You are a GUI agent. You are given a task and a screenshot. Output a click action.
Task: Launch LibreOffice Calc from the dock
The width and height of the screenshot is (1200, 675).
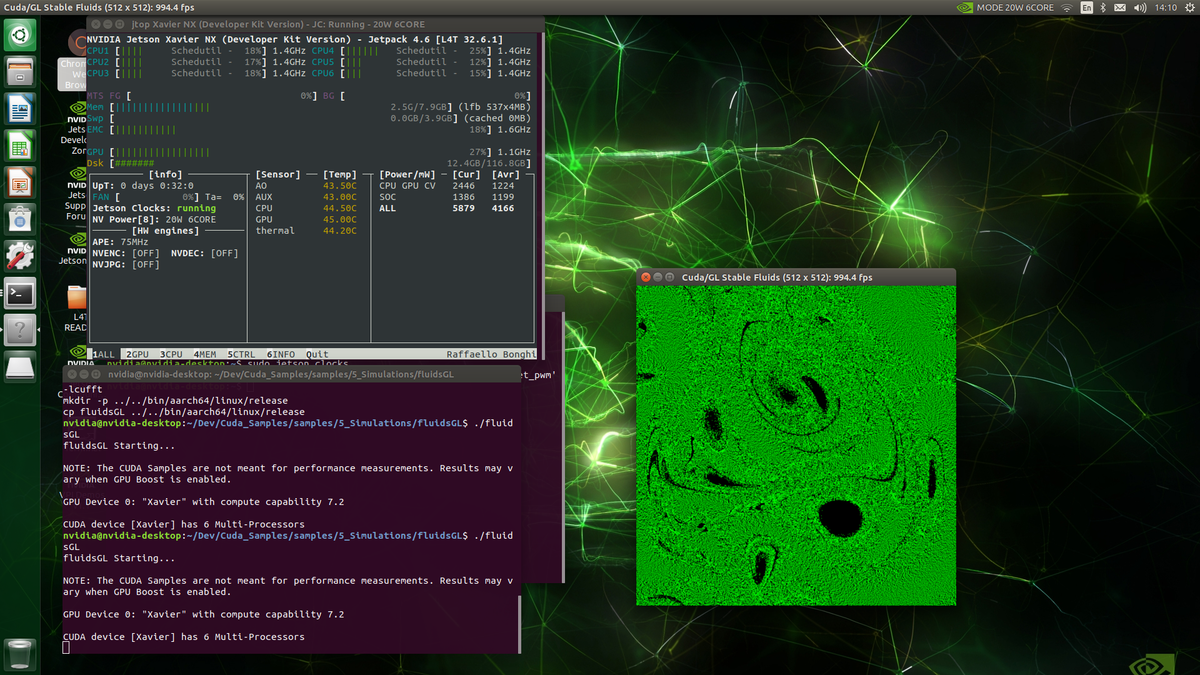[x=22, y=146]
